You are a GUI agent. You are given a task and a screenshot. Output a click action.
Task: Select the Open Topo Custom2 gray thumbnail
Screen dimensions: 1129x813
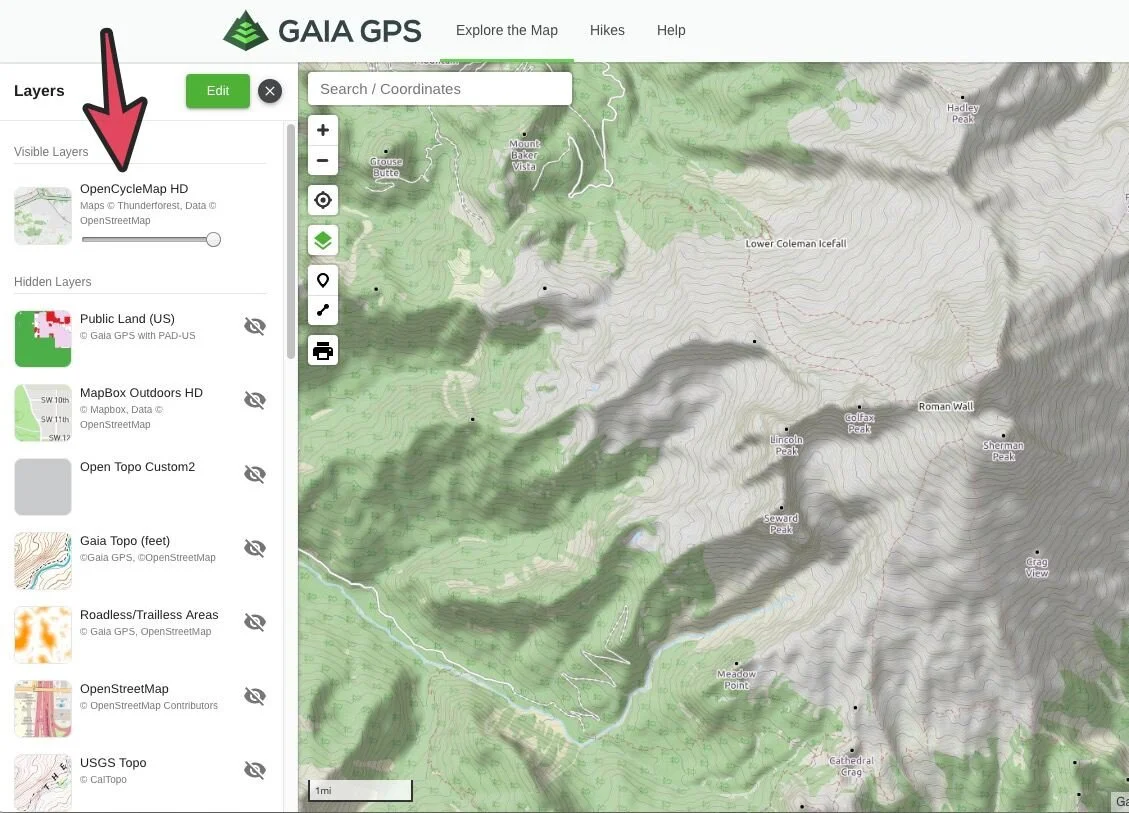43,487
